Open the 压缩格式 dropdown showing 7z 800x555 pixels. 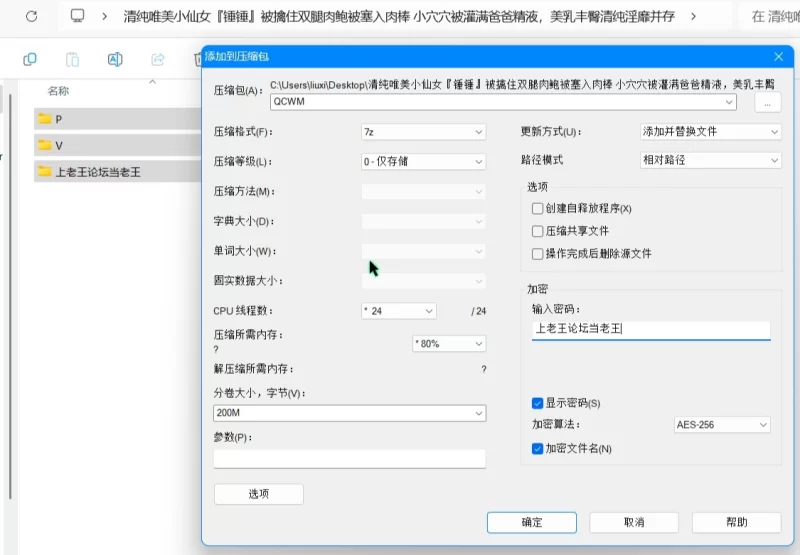coord(423,132)
